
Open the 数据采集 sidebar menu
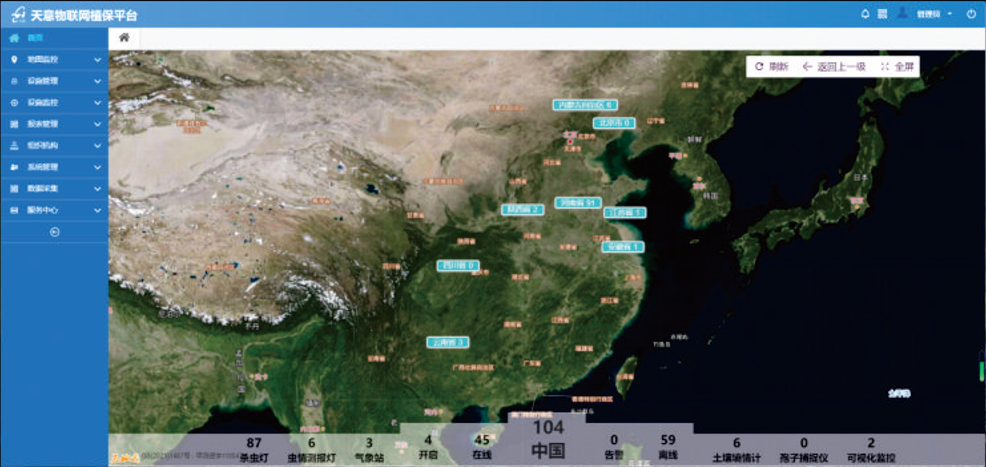click(x=43, y=188)
